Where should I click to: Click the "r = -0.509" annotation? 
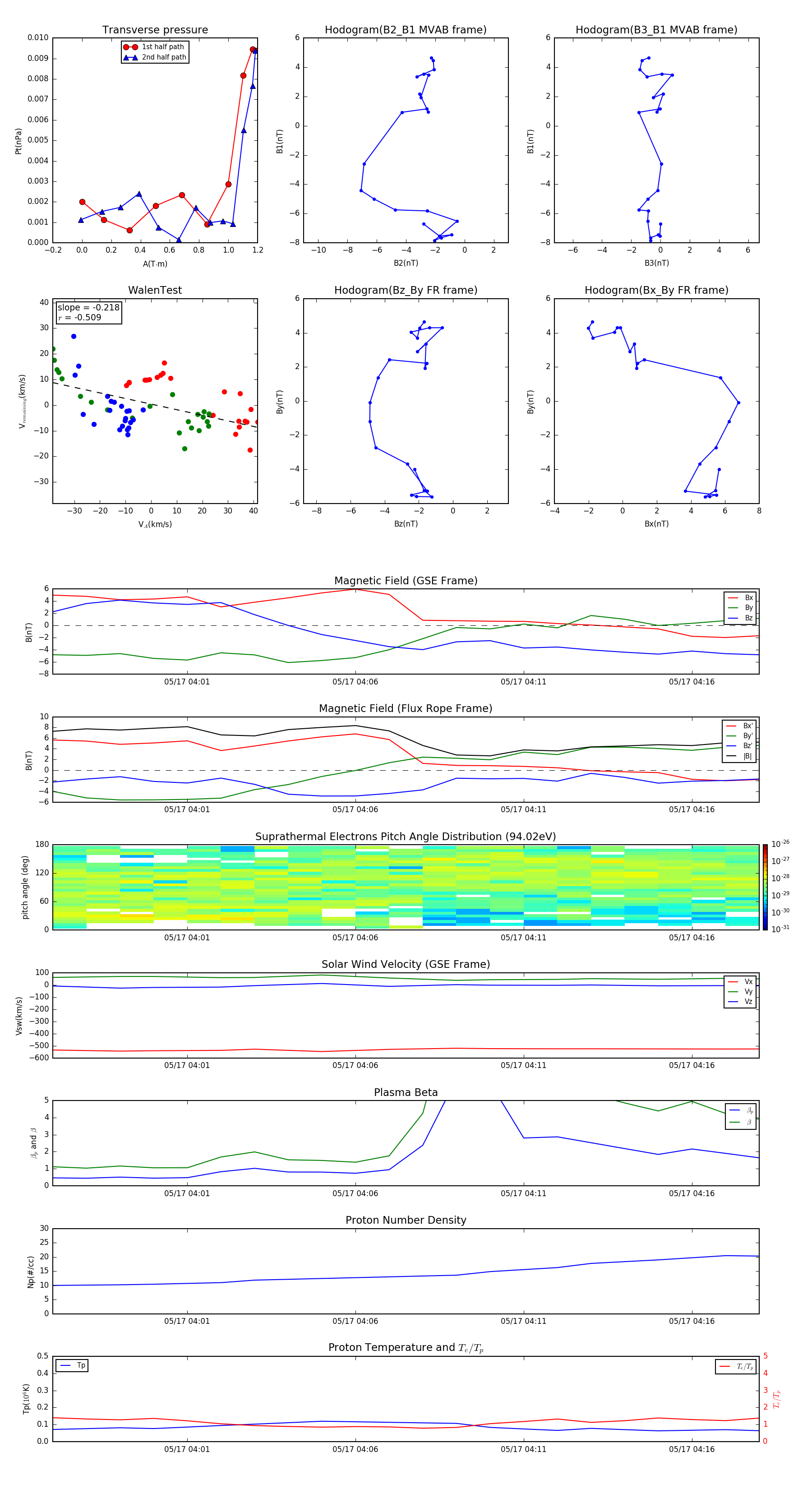[80, 317]
